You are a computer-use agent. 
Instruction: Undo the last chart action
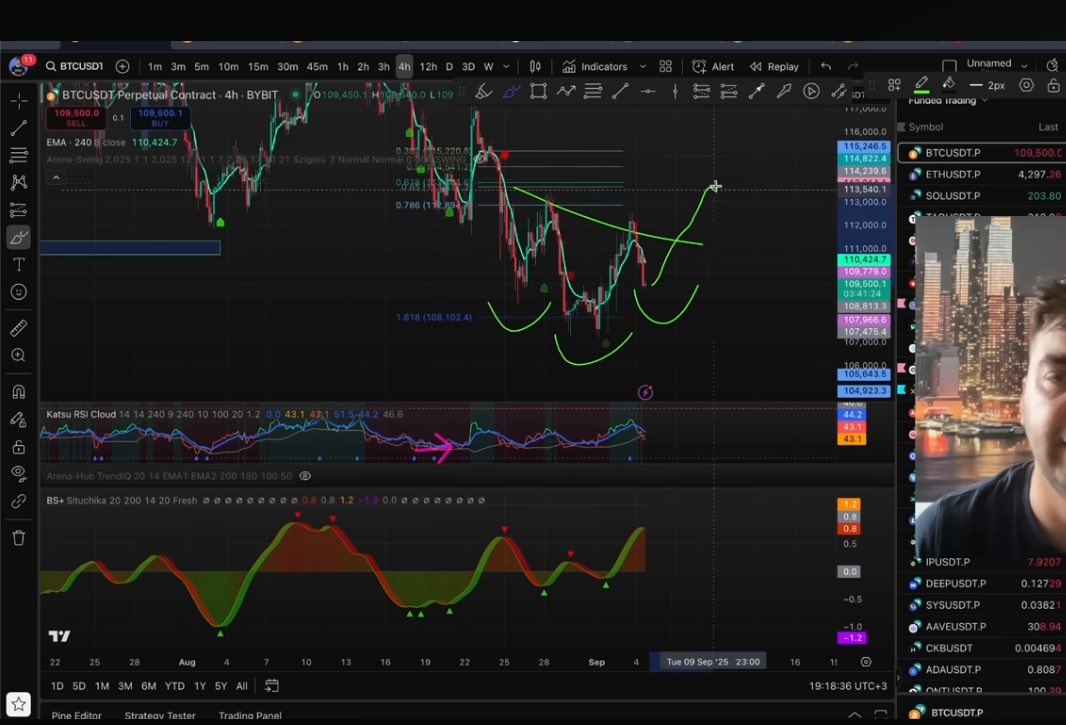826,67
